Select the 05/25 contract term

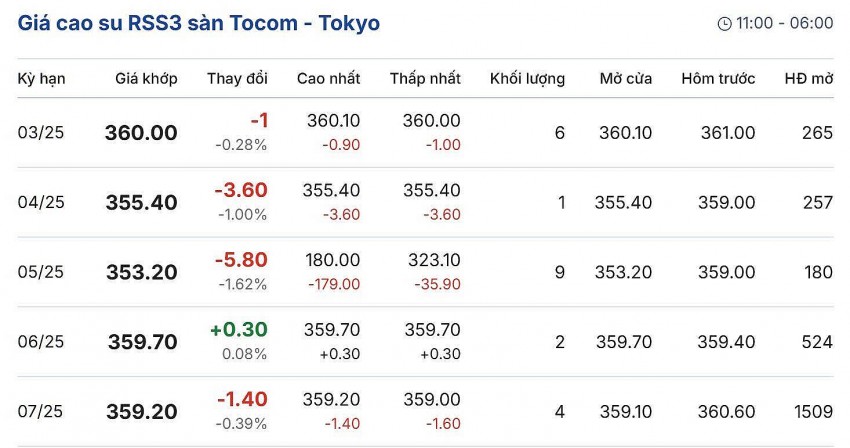(x=41, y=272)
